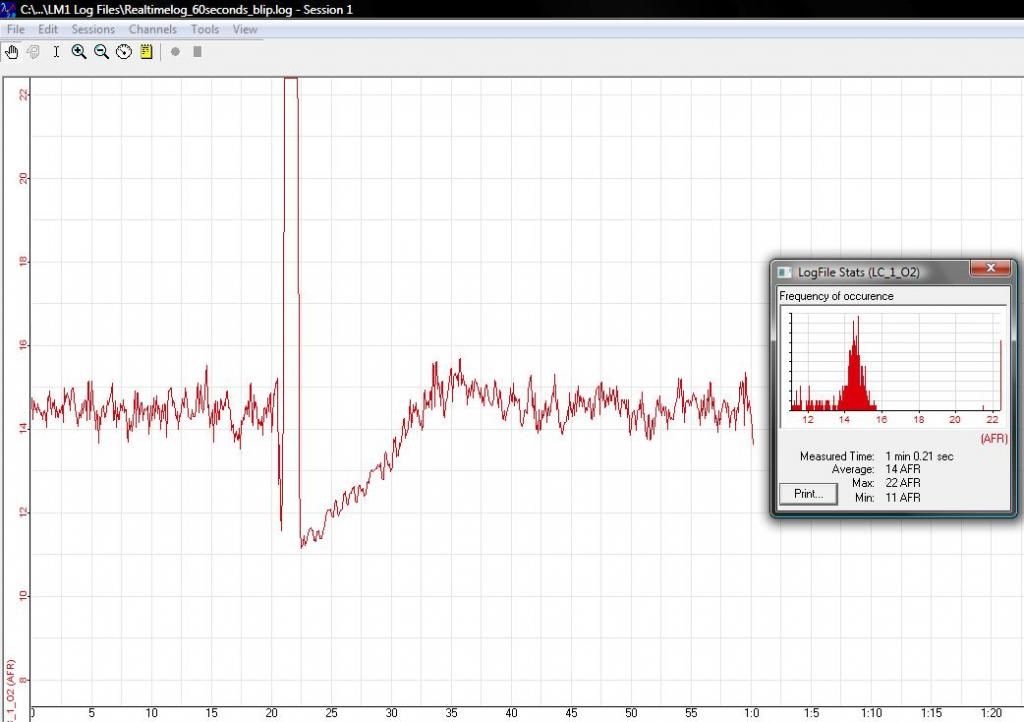Viewport: 1024px width, 722px height.
Task: Open the Edit menu
Action: [48, 30]
